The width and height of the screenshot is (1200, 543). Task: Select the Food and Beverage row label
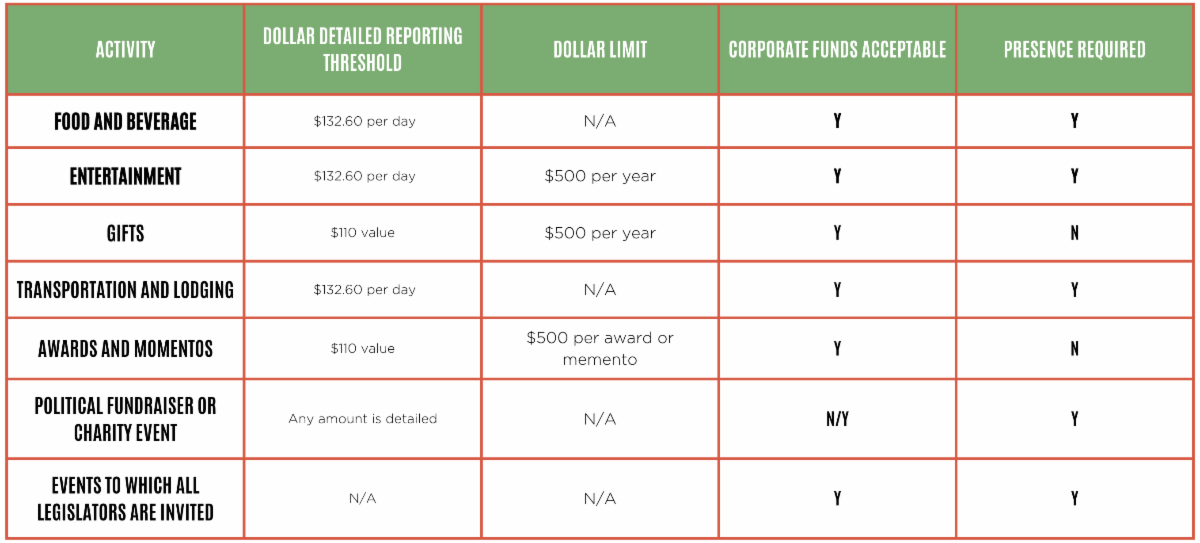click(x=125, y=122)
